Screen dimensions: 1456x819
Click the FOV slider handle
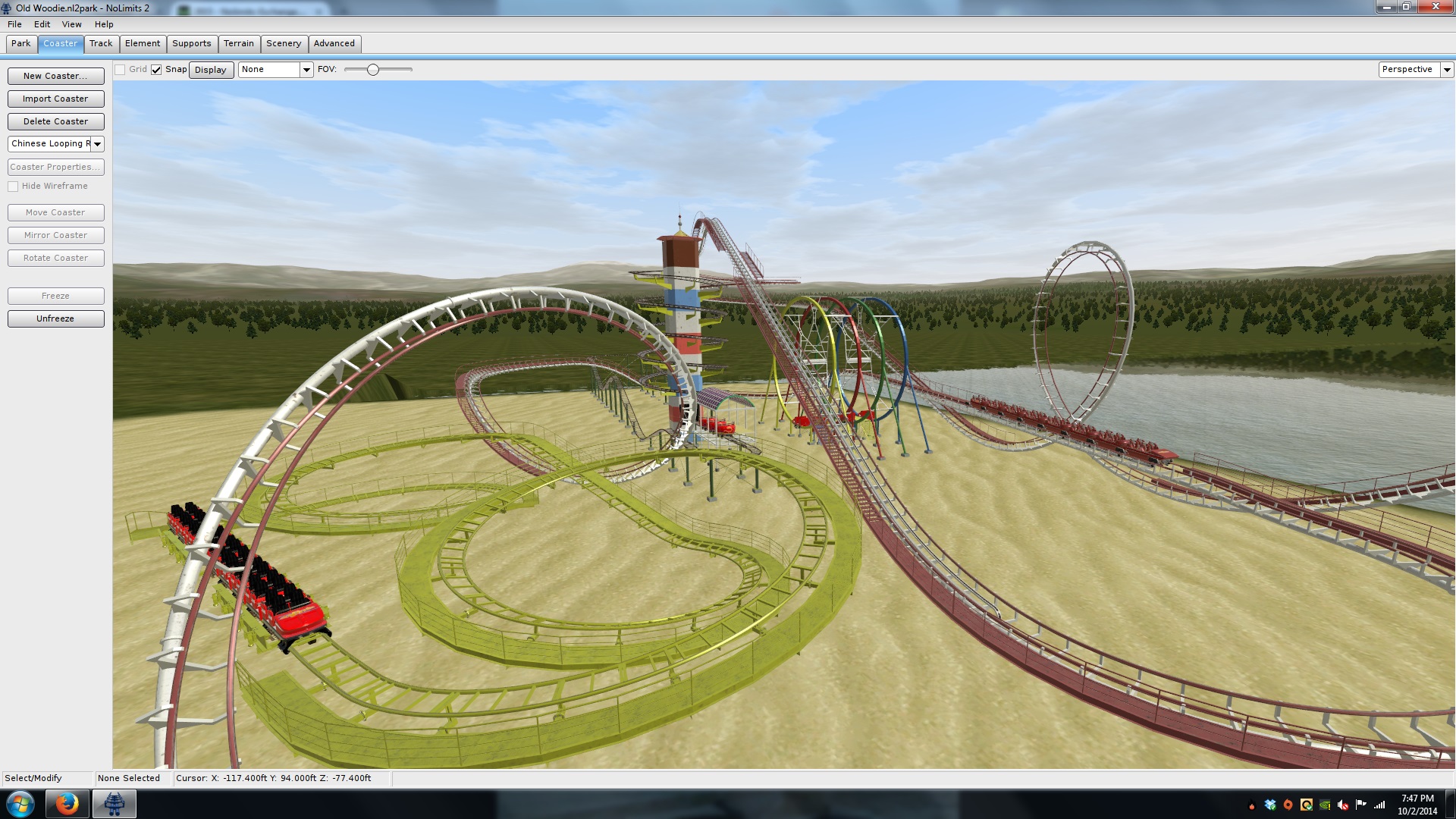tap(372, 70)
